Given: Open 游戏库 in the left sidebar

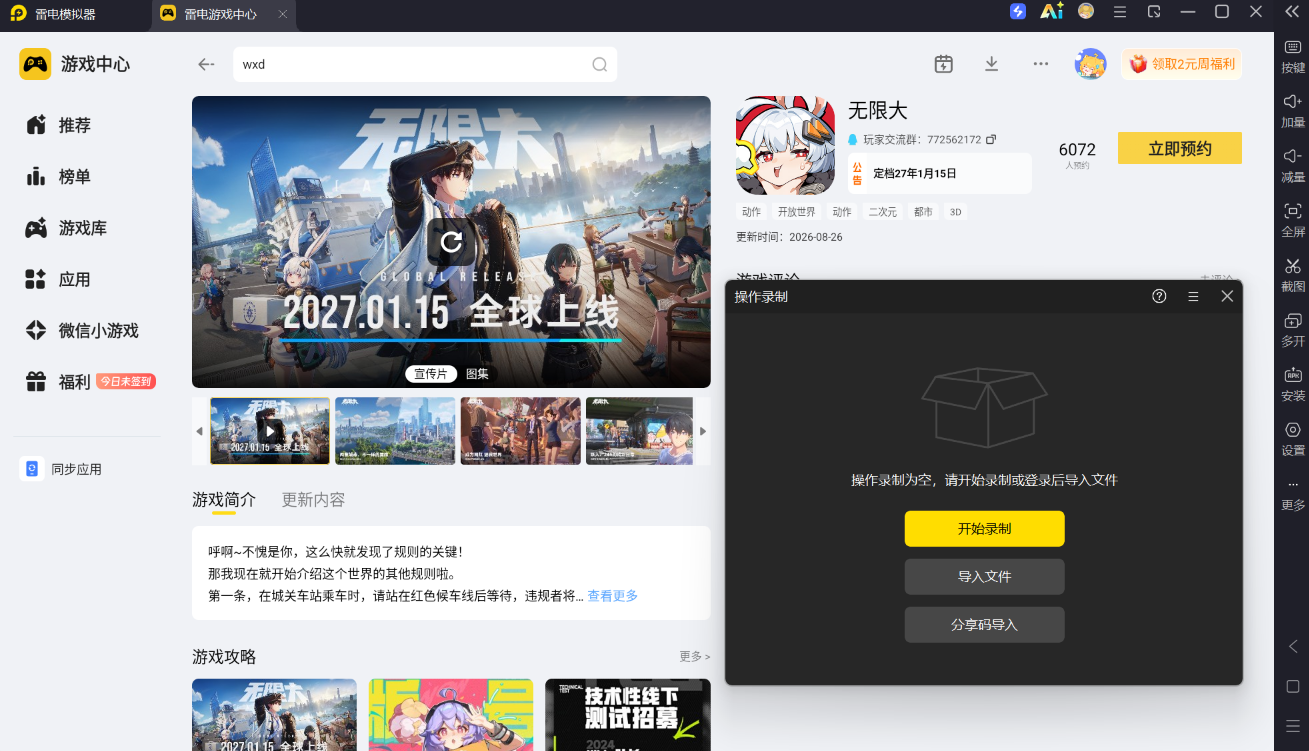Looking at the screenshot, I should (83, 228).
